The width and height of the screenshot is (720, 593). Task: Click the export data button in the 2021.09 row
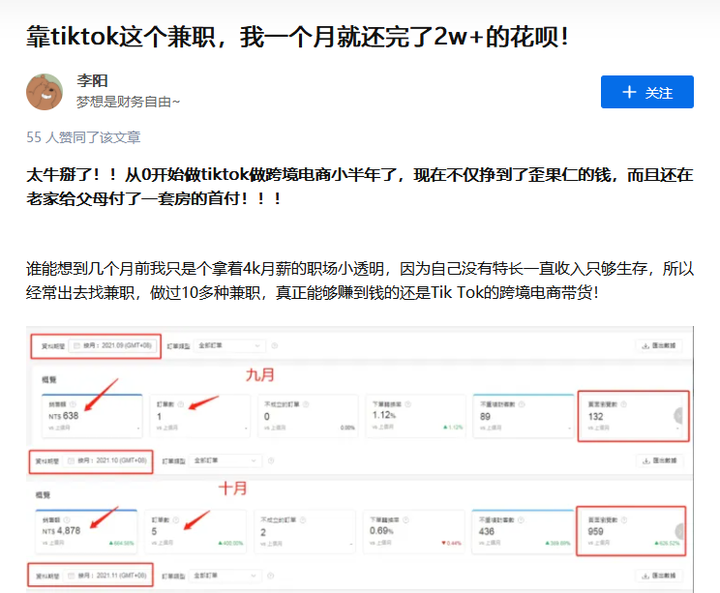click(x=659, y=345)
